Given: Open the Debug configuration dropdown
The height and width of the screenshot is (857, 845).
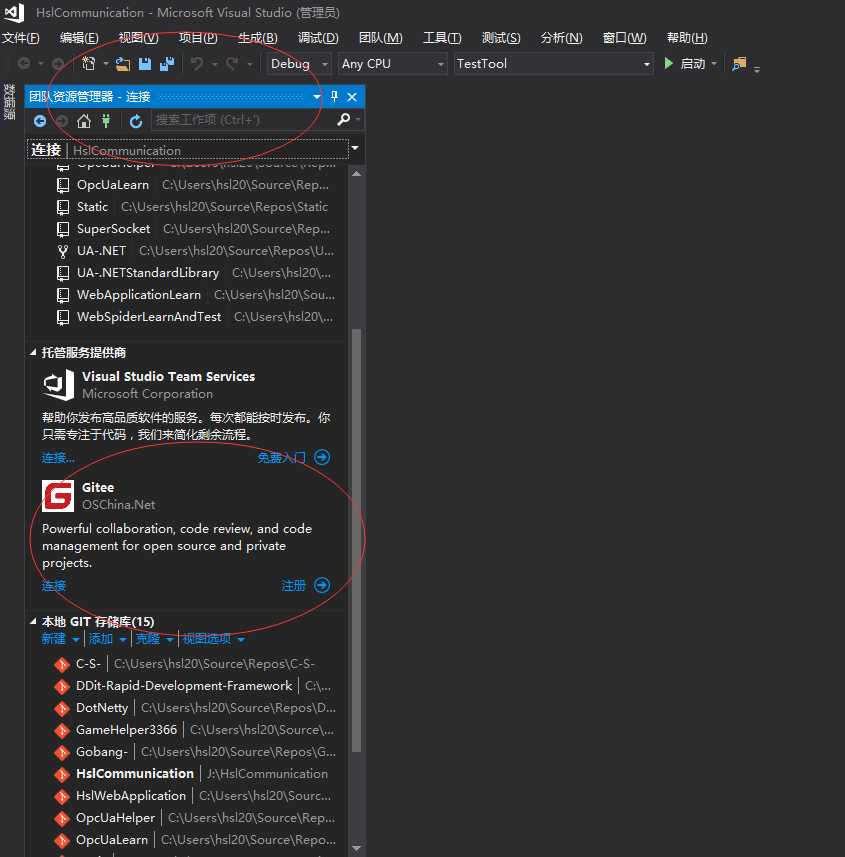Looking at the screenshot, I should point(299,64).
